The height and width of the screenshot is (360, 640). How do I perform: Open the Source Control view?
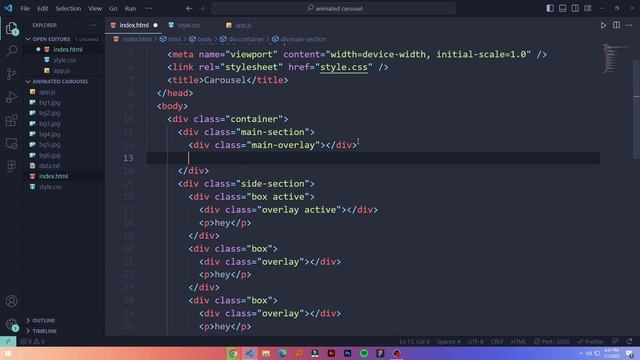[11, 74]
